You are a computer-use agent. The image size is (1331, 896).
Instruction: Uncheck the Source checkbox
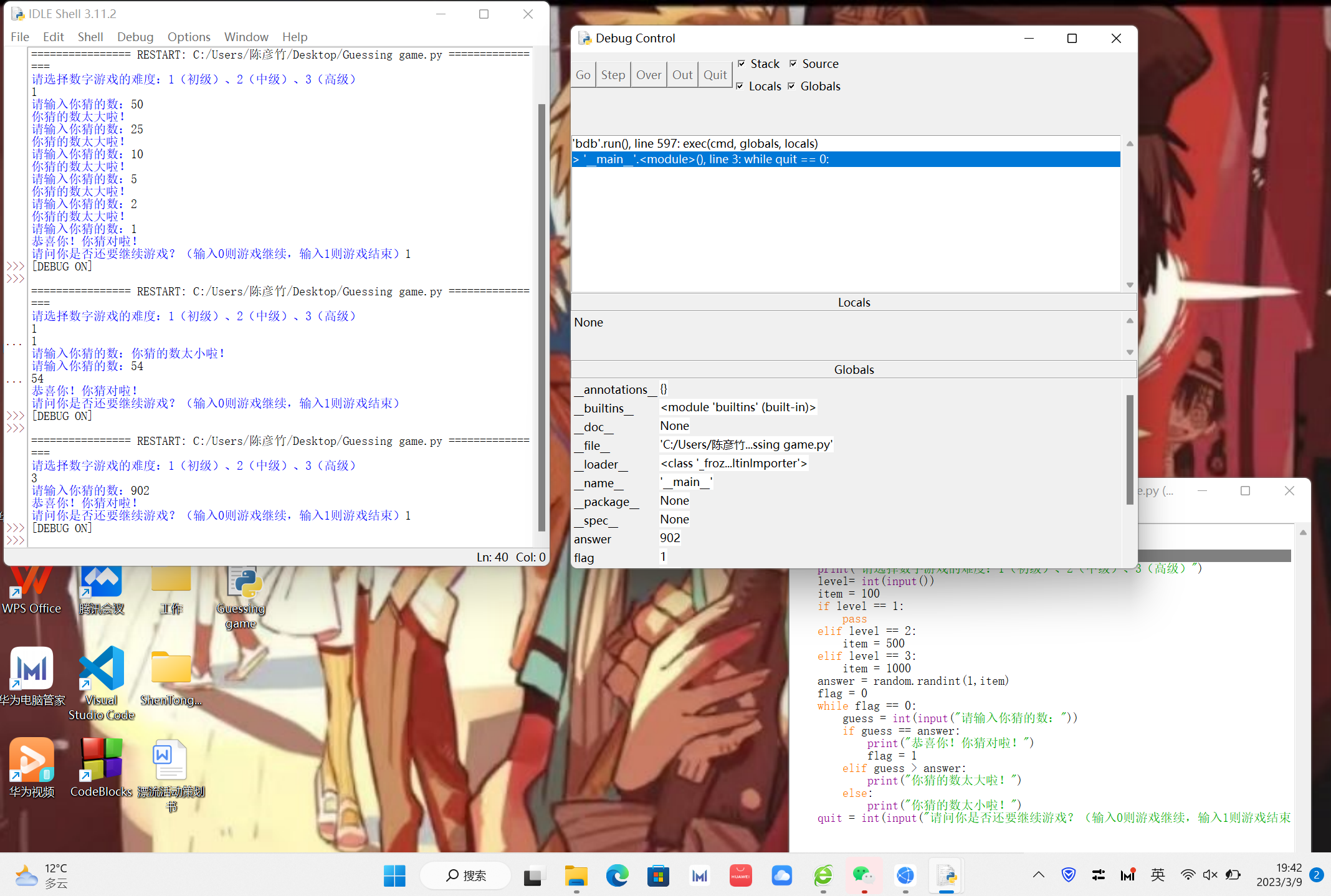[x=793, y=64]
